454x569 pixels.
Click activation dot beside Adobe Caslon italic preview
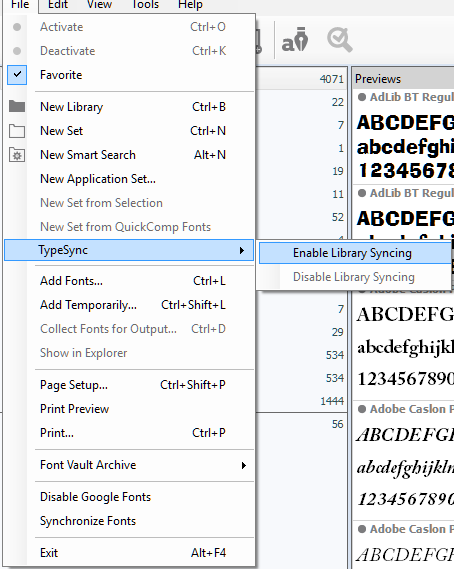coord(361,409)
